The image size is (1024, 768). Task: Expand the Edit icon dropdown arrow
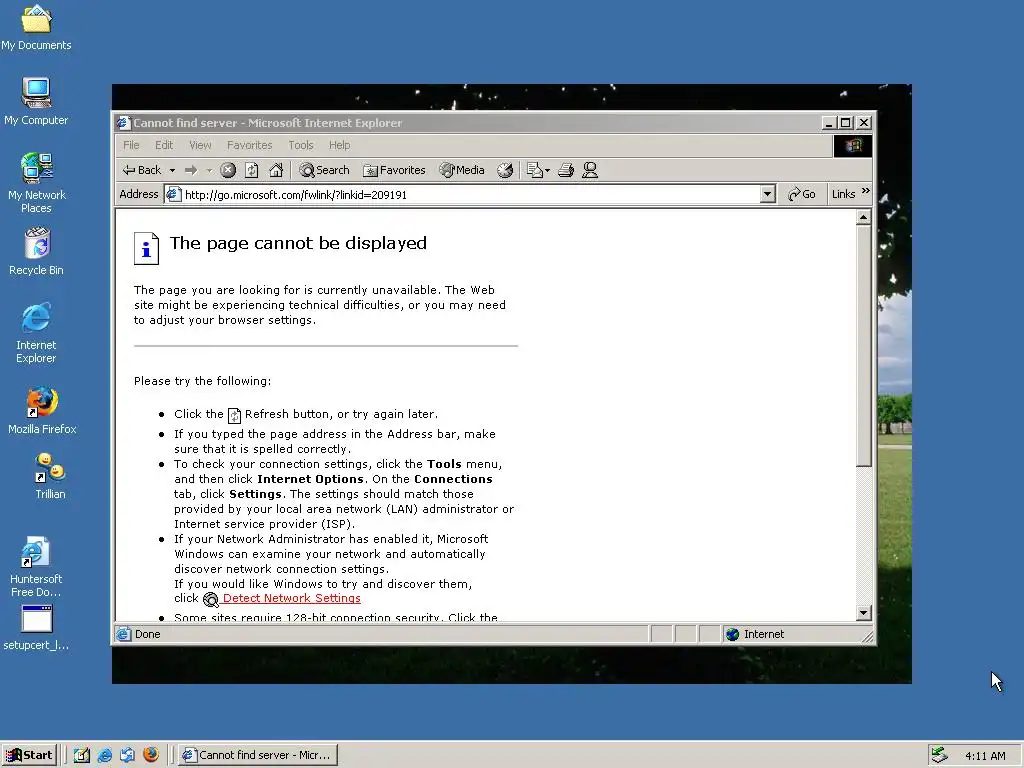(x=547, y=170)
